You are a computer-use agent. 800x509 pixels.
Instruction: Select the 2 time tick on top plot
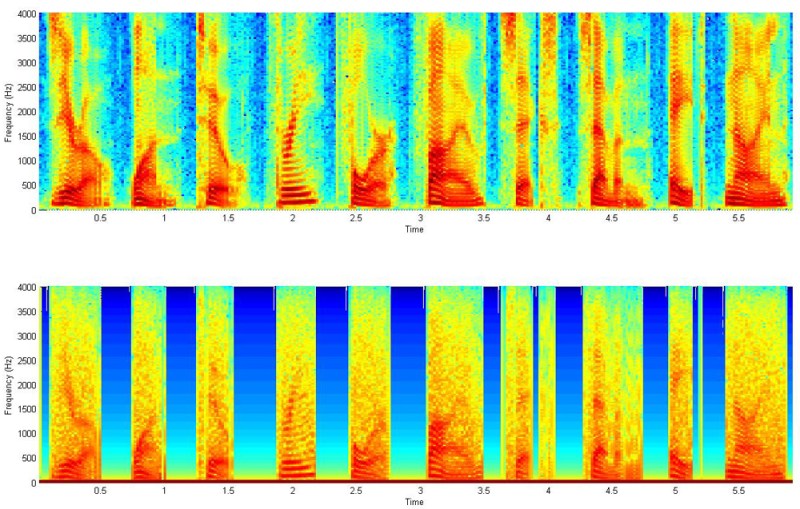[x=293, y=218]
